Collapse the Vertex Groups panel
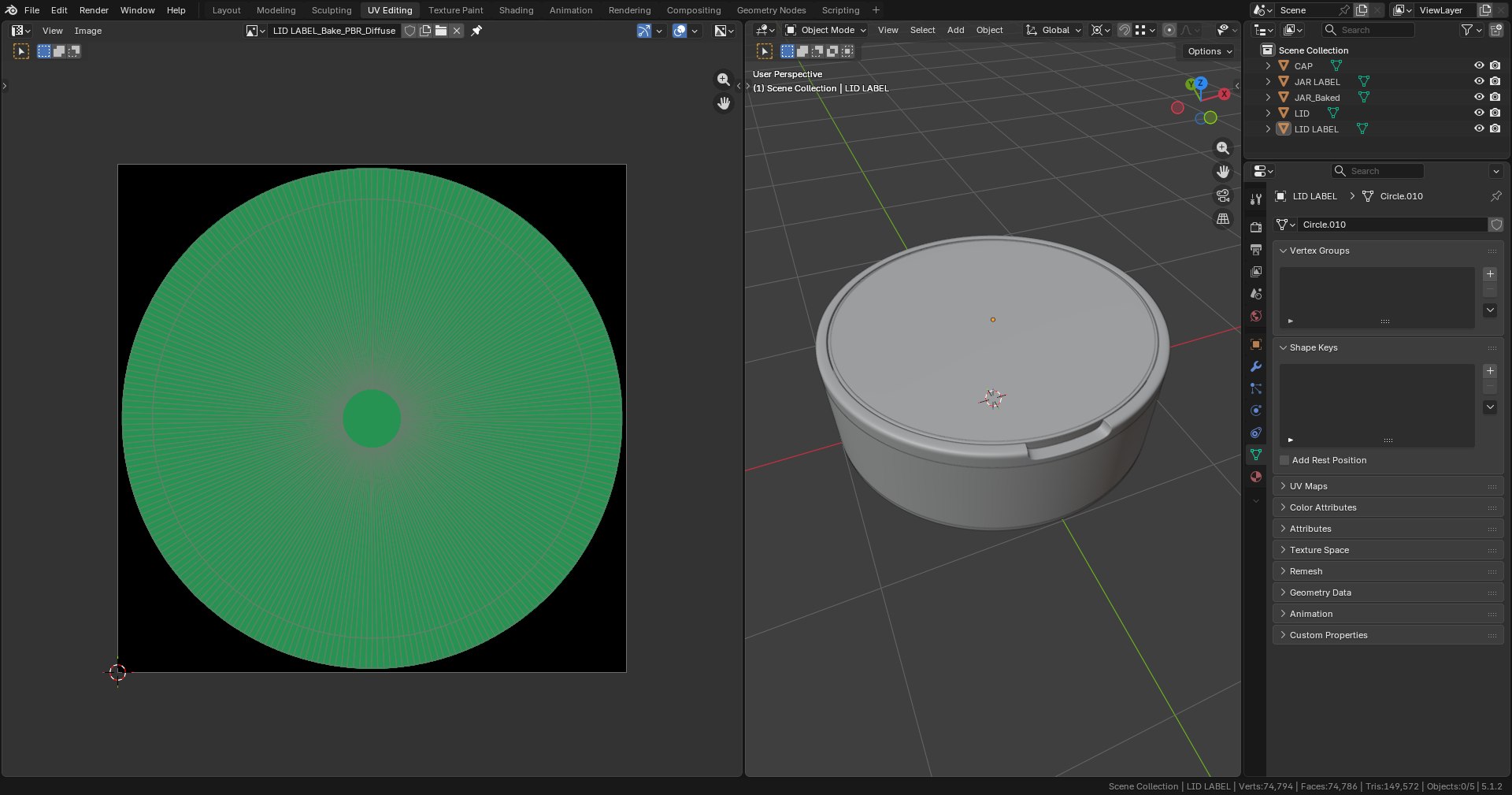1512x795 pixels. click(x=1388, y=251)
